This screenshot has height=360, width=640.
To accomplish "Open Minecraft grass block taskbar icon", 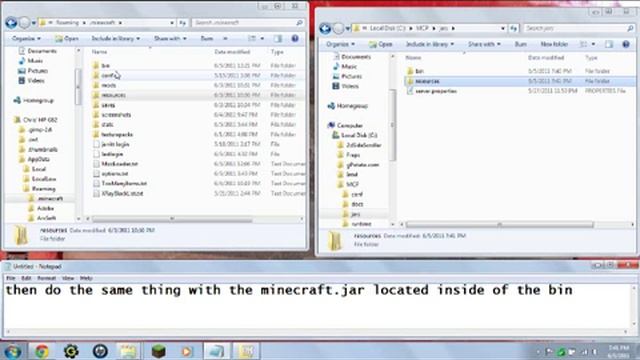I will 158,351.
